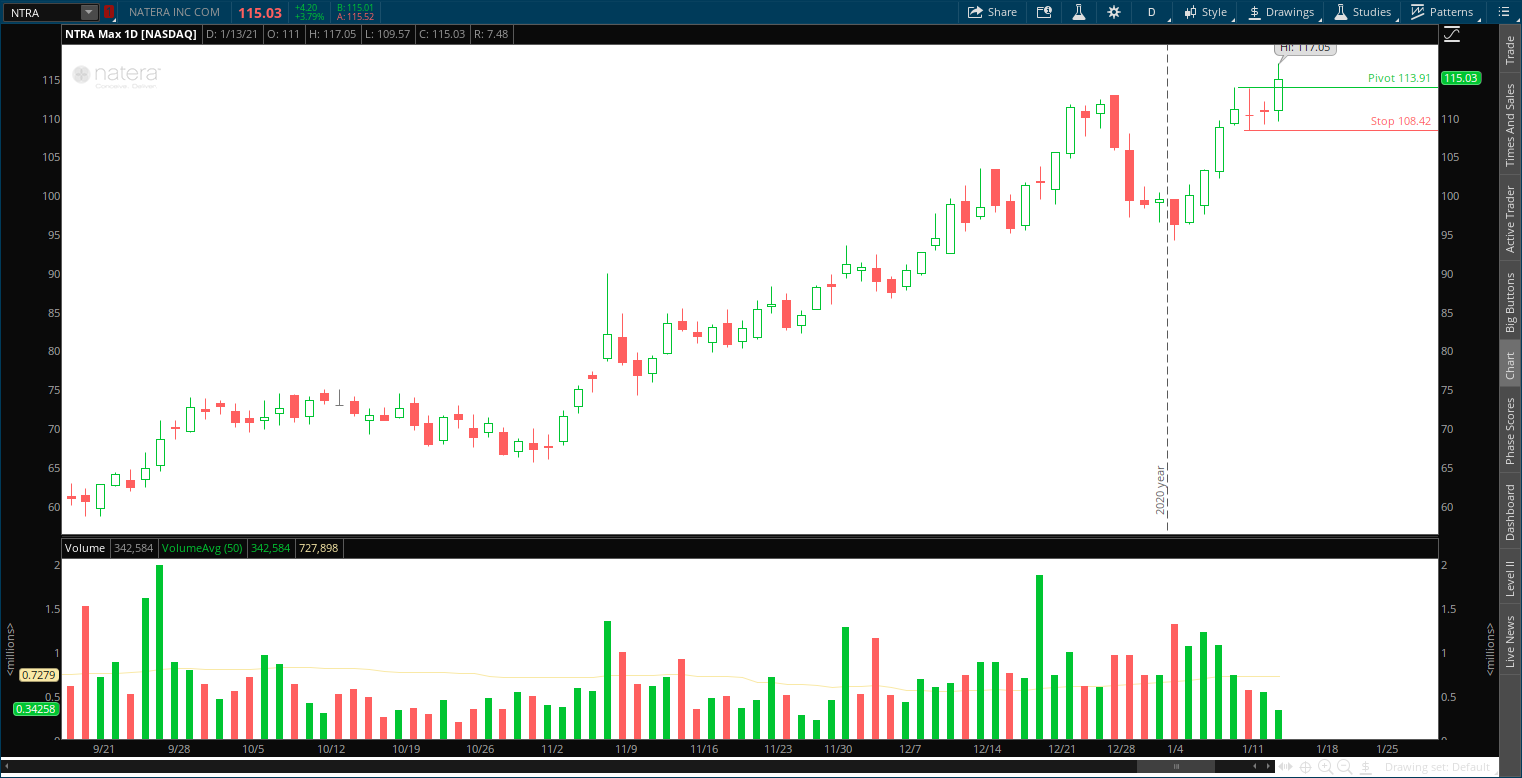Click the Share export icon
The image size is (1522, 778).
(x=975, y=12)
